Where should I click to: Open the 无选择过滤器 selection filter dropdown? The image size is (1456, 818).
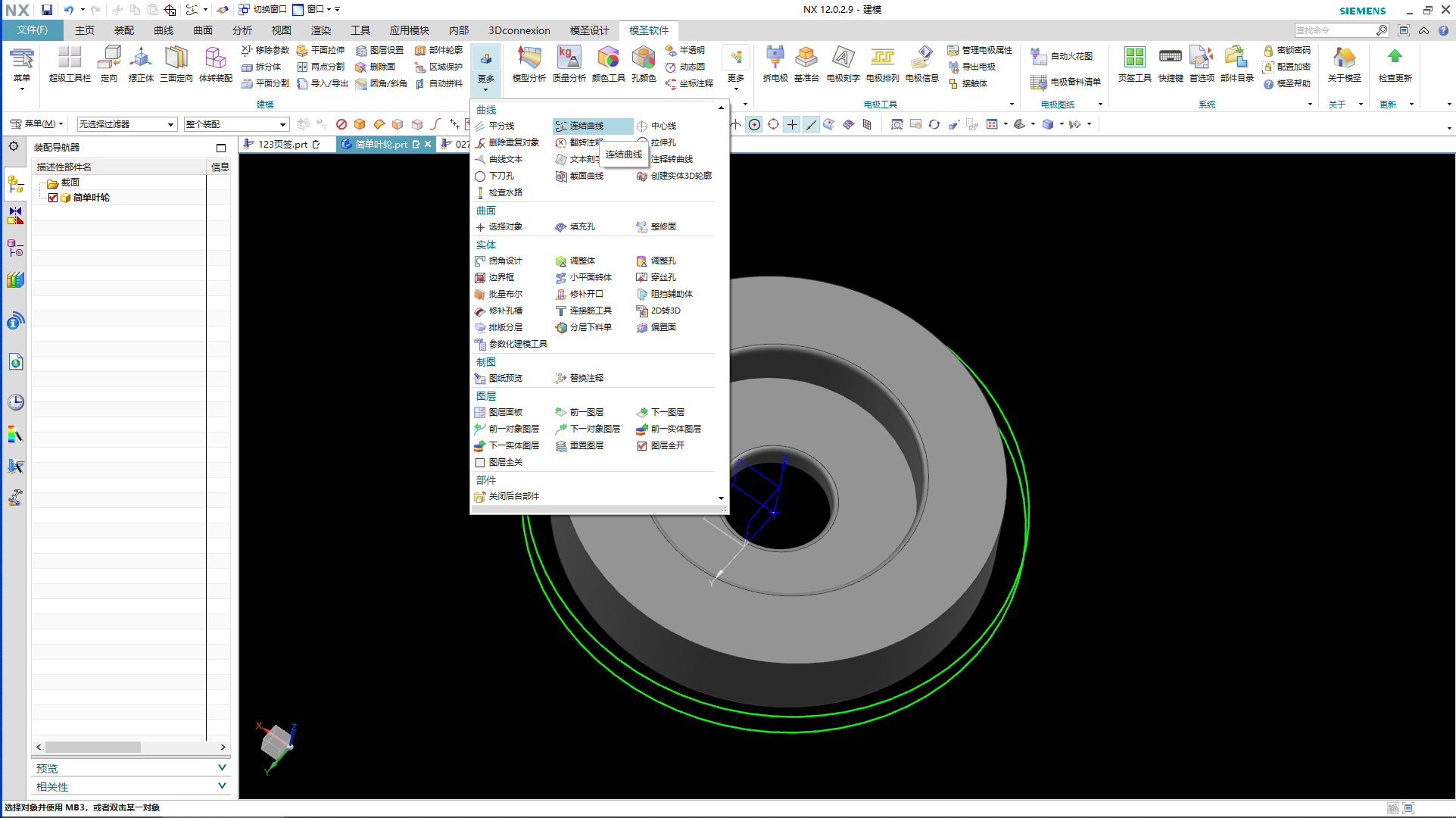126,124
